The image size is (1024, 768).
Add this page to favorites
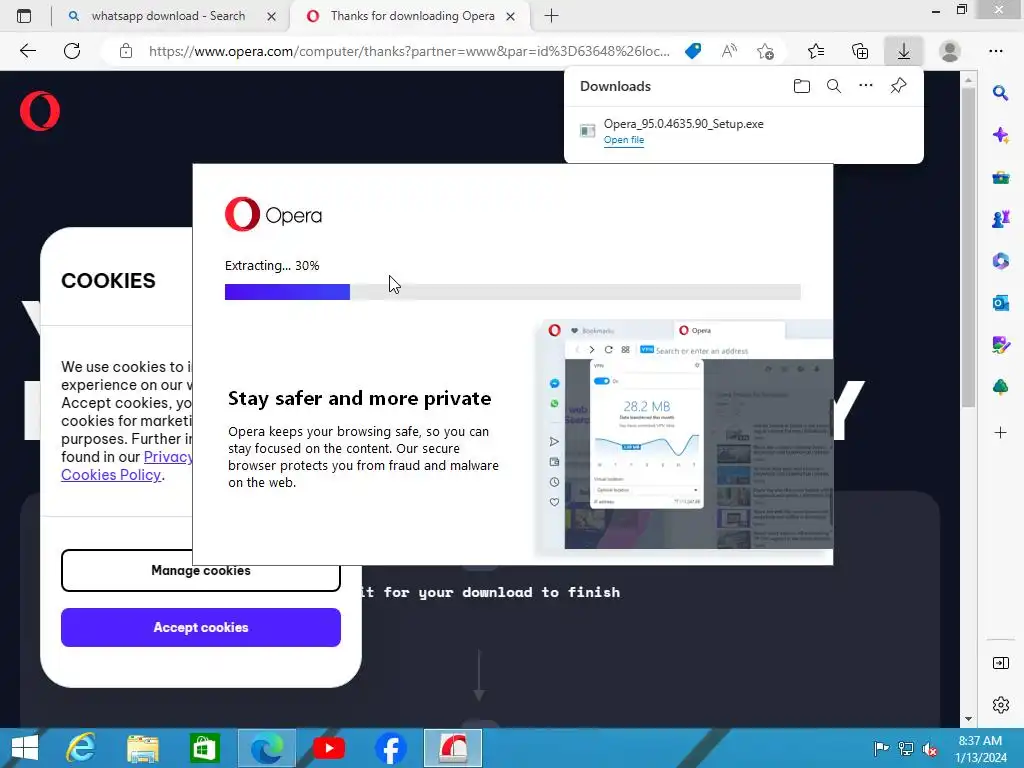[765, 51]
